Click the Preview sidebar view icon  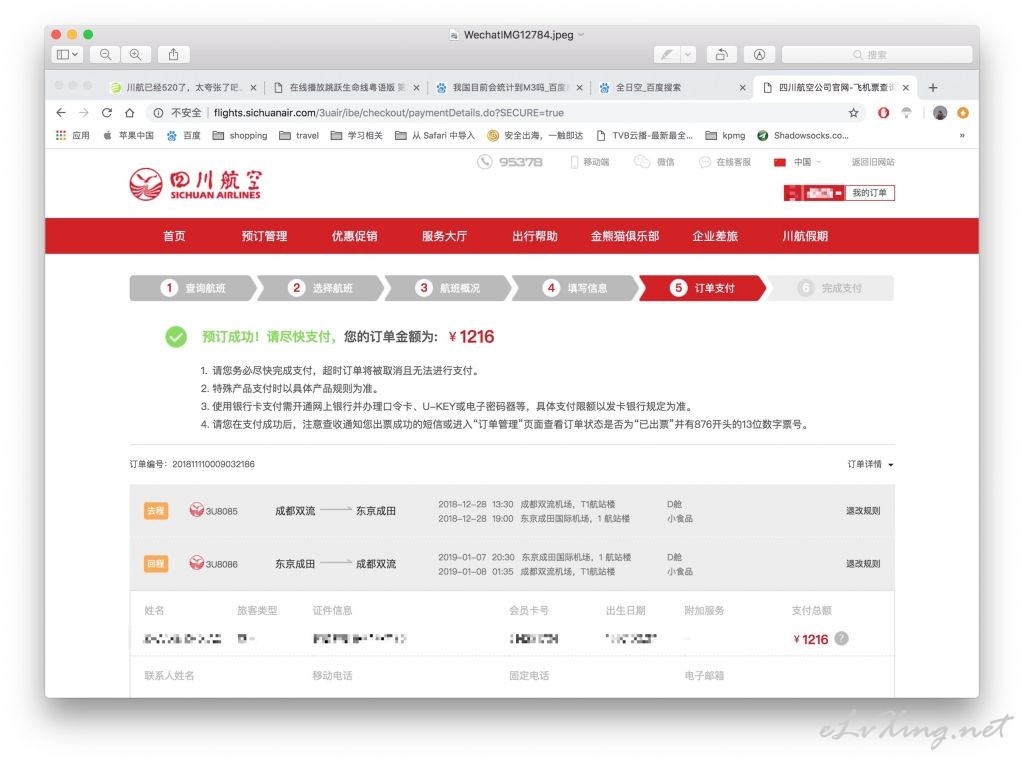tap(67, 55)
